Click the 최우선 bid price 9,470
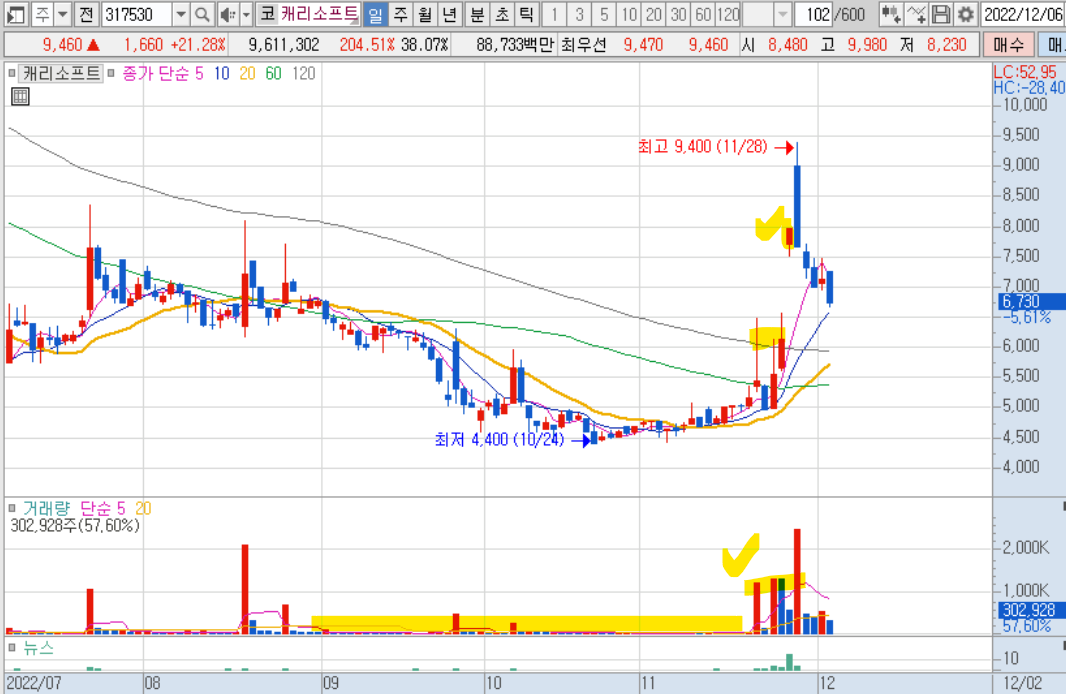Screen dimensions: 1066x694 643,45
